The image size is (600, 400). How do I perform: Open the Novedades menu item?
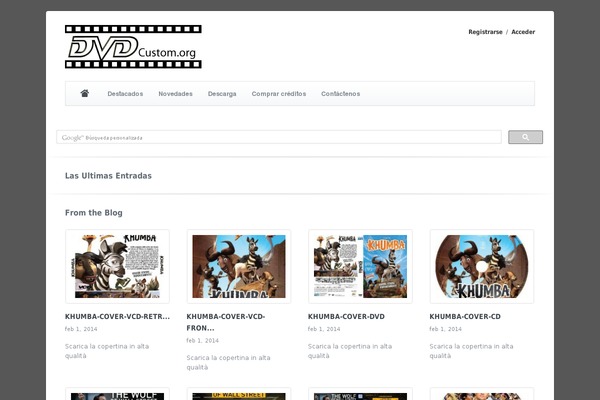175,94
